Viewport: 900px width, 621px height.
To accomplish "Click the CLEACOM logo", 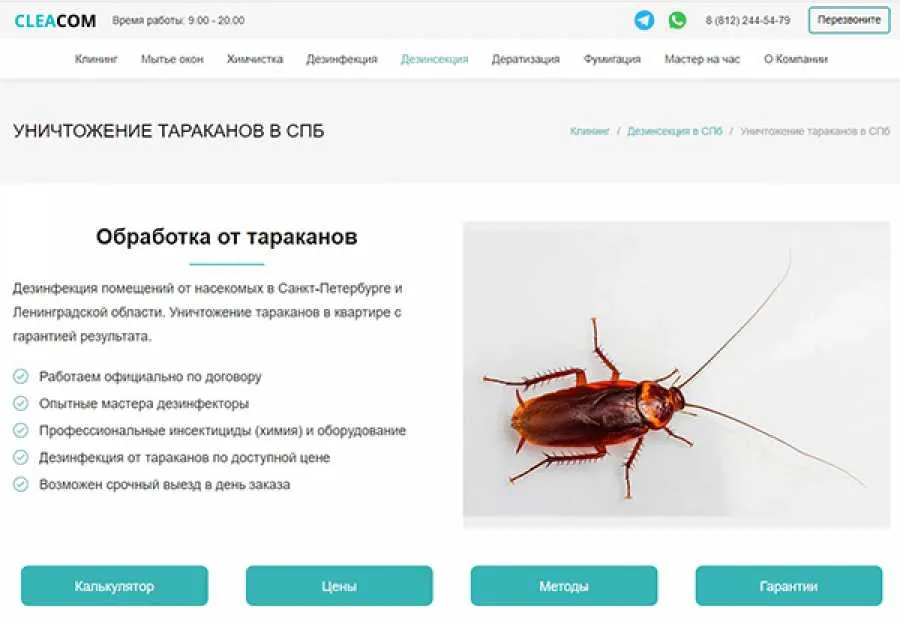I will tap(55, 21).
